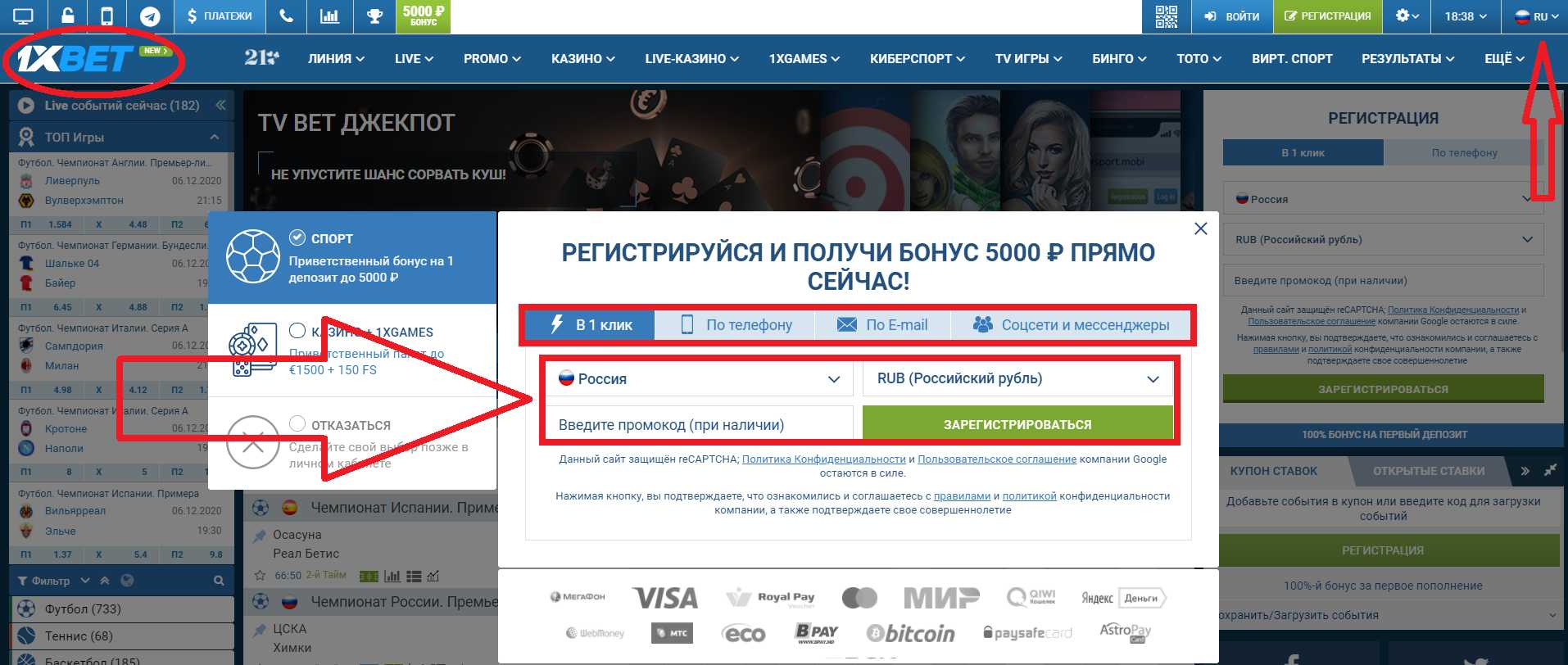Open РЕЗУЛЬТАТЫ menu
Screen dimensions: 1568x665
(1407, 58)
